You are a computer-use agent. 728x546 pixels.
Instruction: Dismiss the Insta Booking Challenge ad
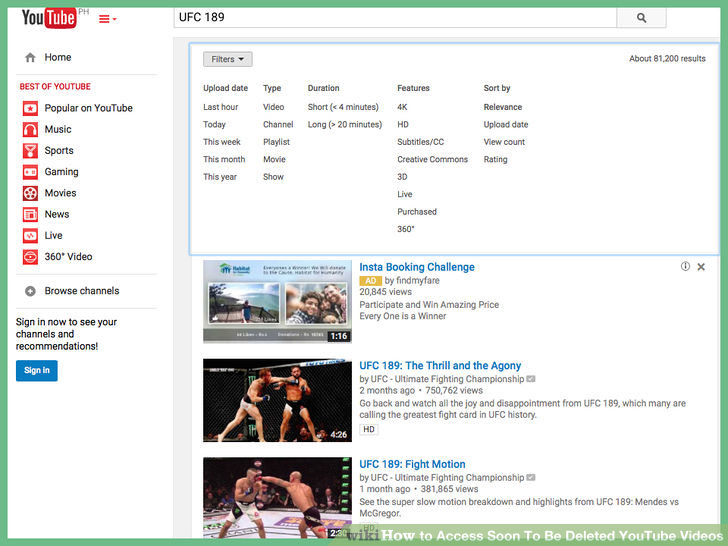(x=701, y=266)
